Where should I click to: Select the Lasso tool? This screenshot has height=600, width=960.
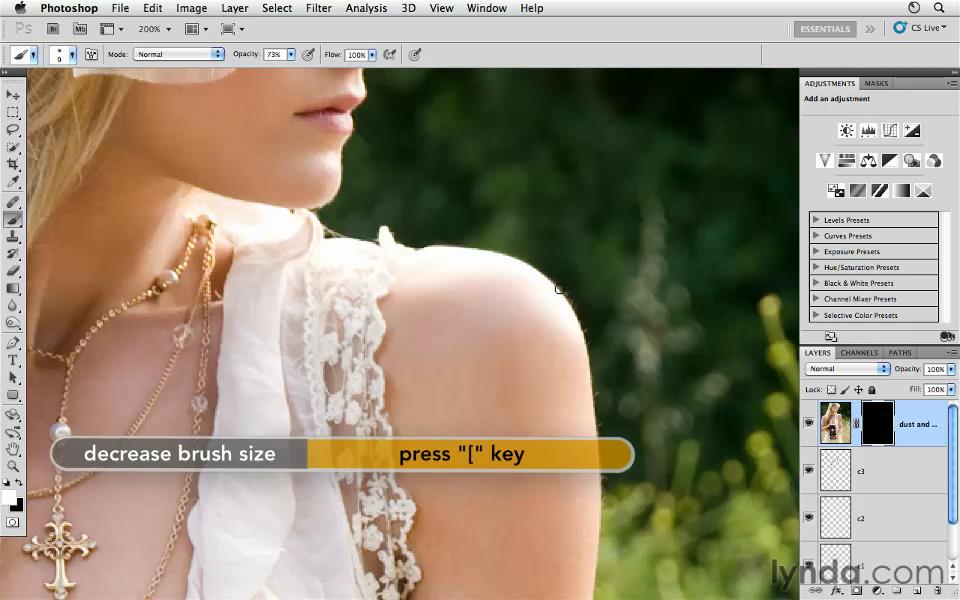coord(13,130)
